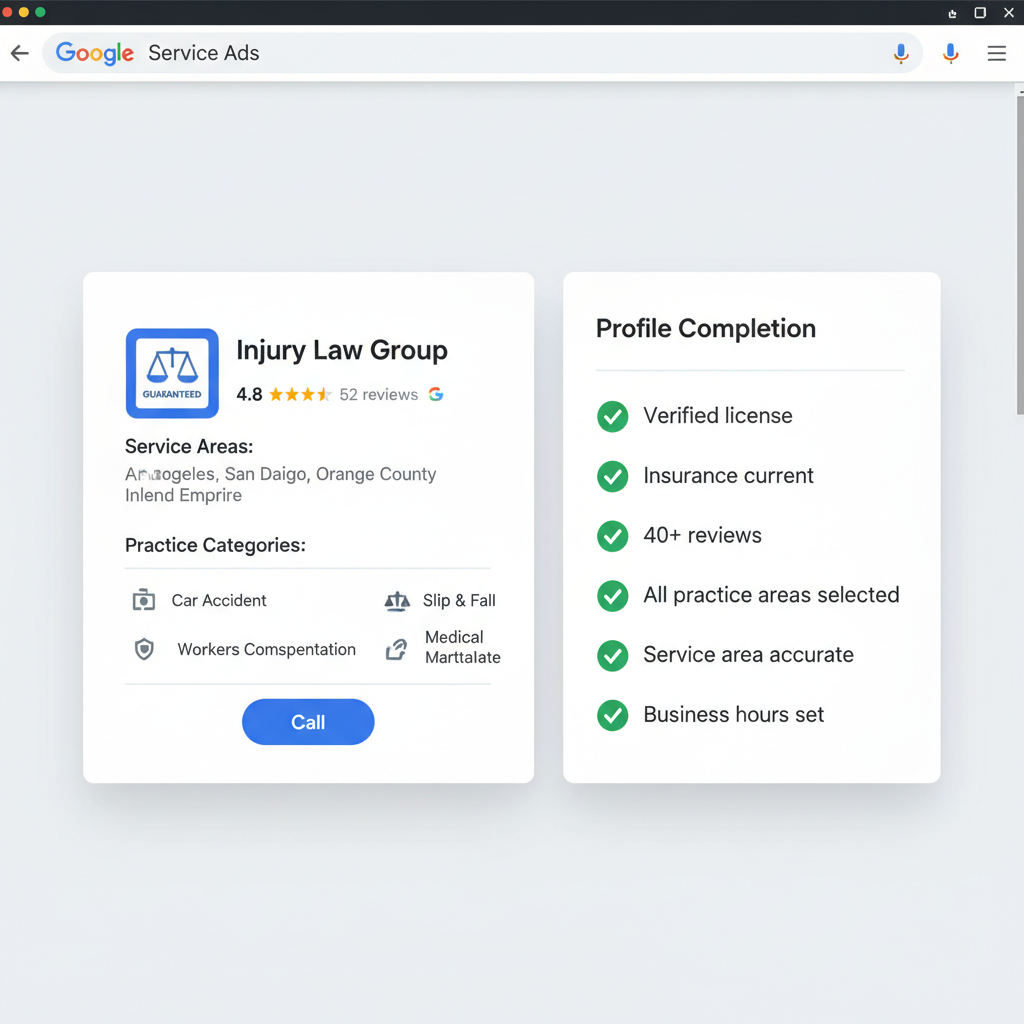Click the Medical Malpractice label
The height and width of the screenshot is (1024, 1024).
pos(462,647)
